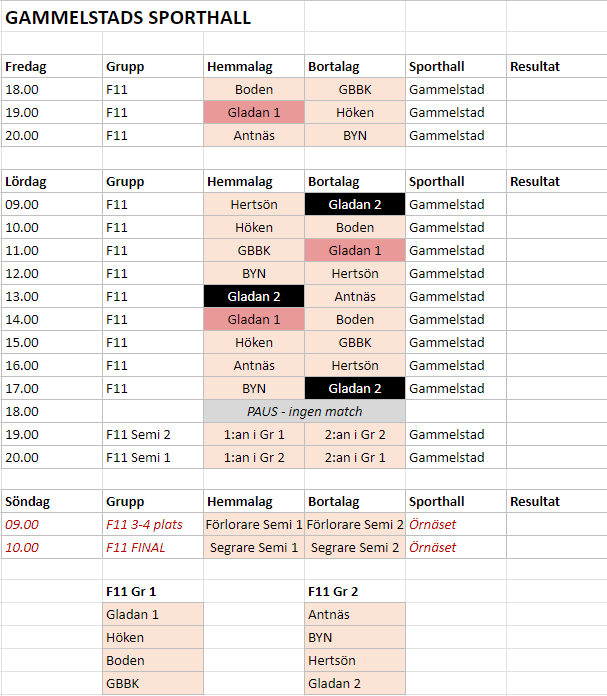Click the '1:an i Gr 1' cell
Viewport: 607px width, 696px height.
tap(254, 434)
